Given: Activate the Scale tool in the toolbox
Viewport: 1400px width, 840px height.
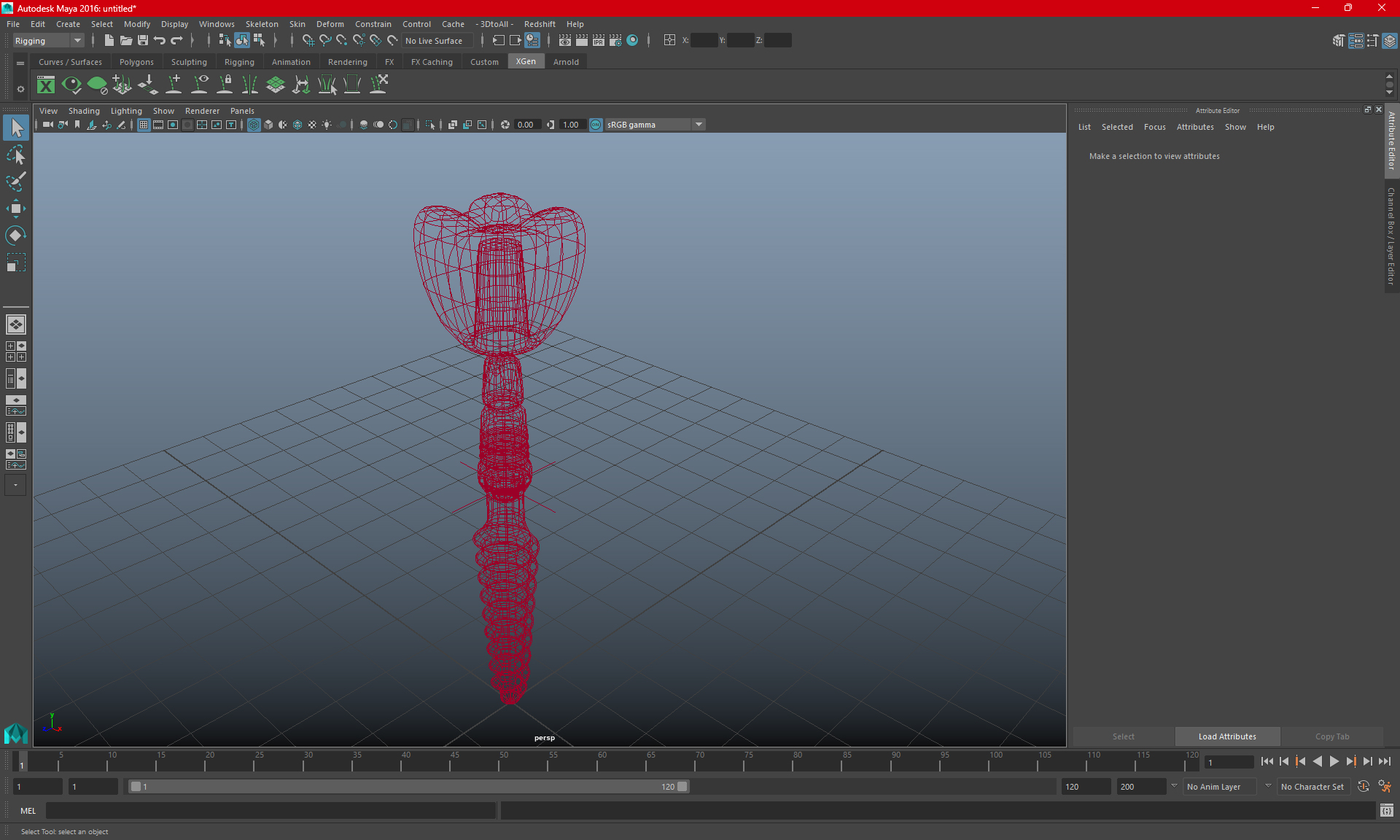Looking at the screenshot, I should (x=15, y=262).
